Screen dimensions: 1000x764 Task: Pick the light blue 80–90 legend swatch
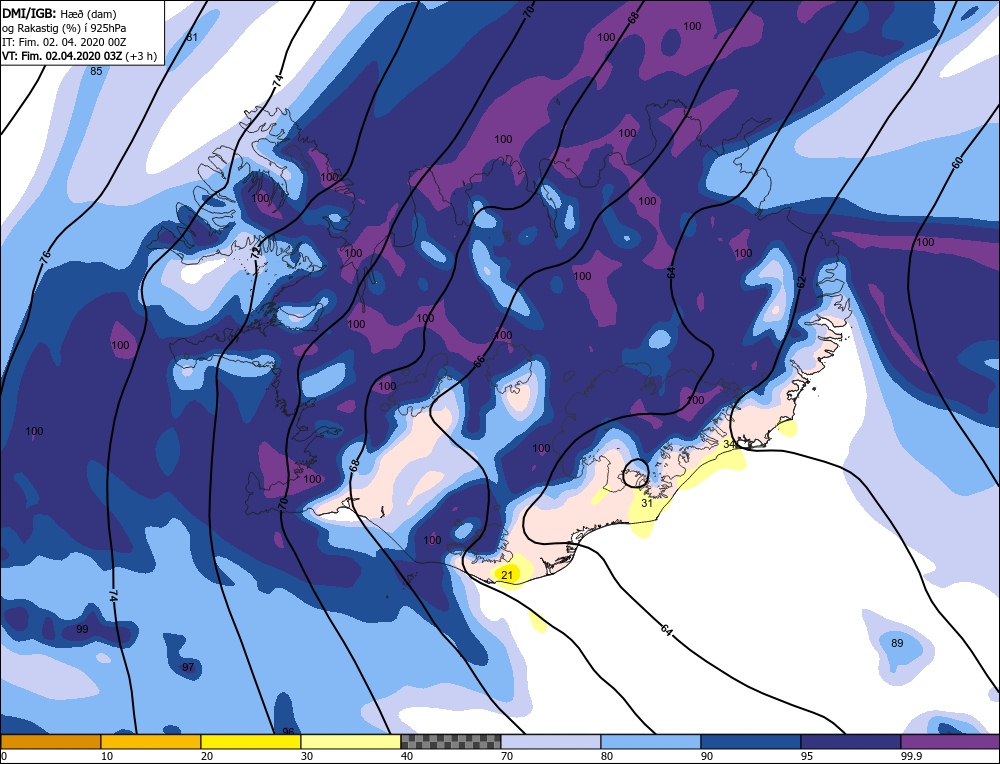[651, 741]
